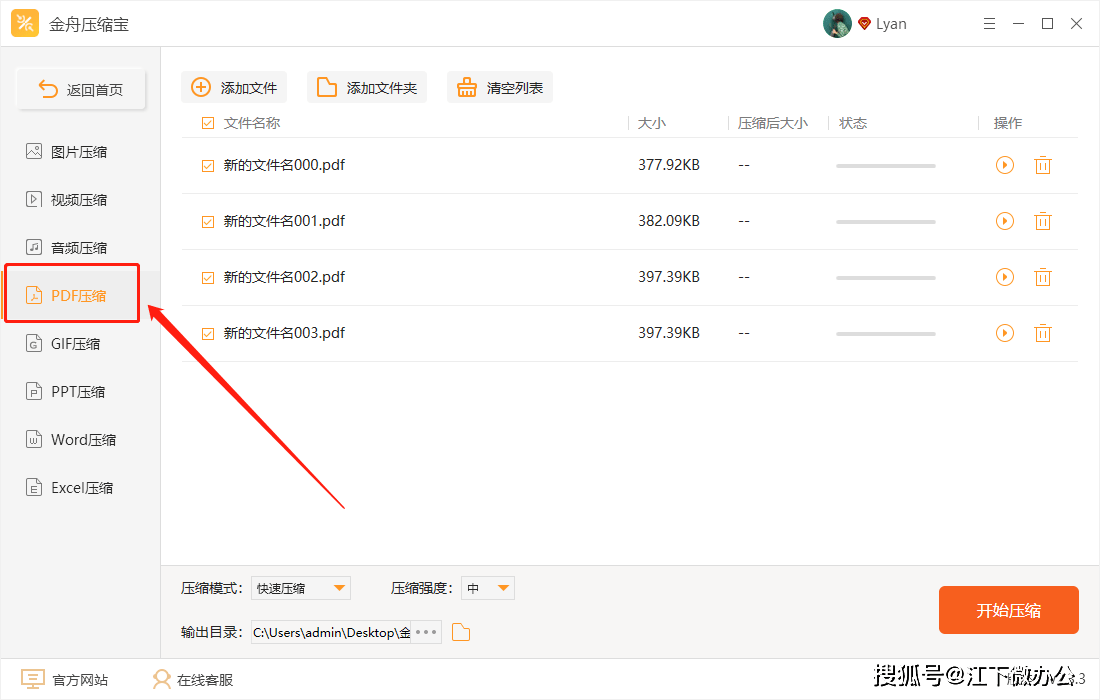1100x700 pixels.
Task: Uncheck 新的文件名002.pdf checkbox
Action: (x=208, y=278)
